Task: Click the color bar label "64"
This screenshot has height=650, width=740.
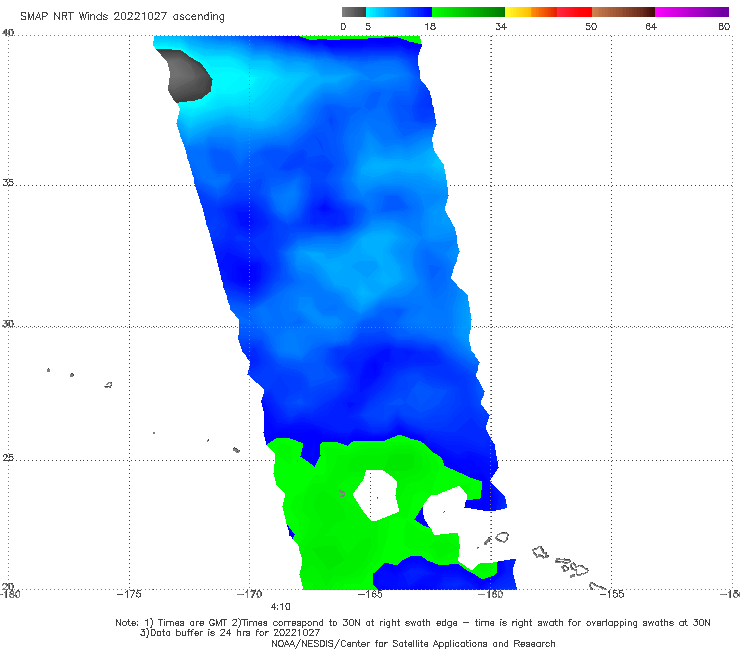Action: pyautogui.click(x=651, y=26)
